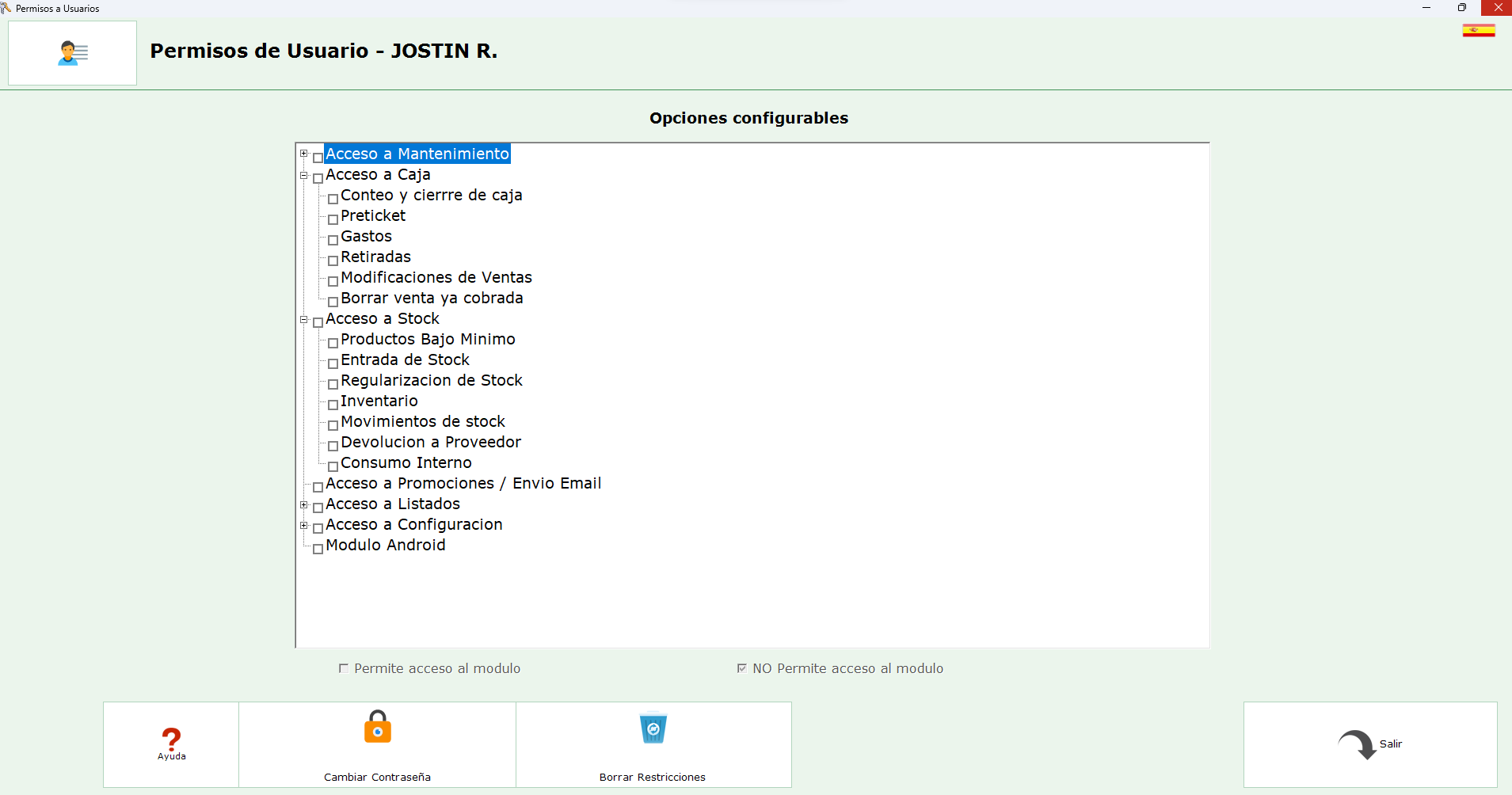Click the orange padlock Cambiar Contraseña icon
This screenshot has height=795, width=1512.
pos(377,727)
